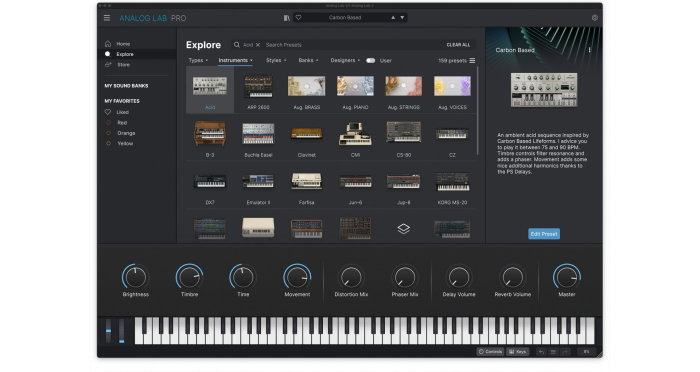Click the Phaser Mix knob
Viewport: 700px width, 372px height.
[404, 277]
